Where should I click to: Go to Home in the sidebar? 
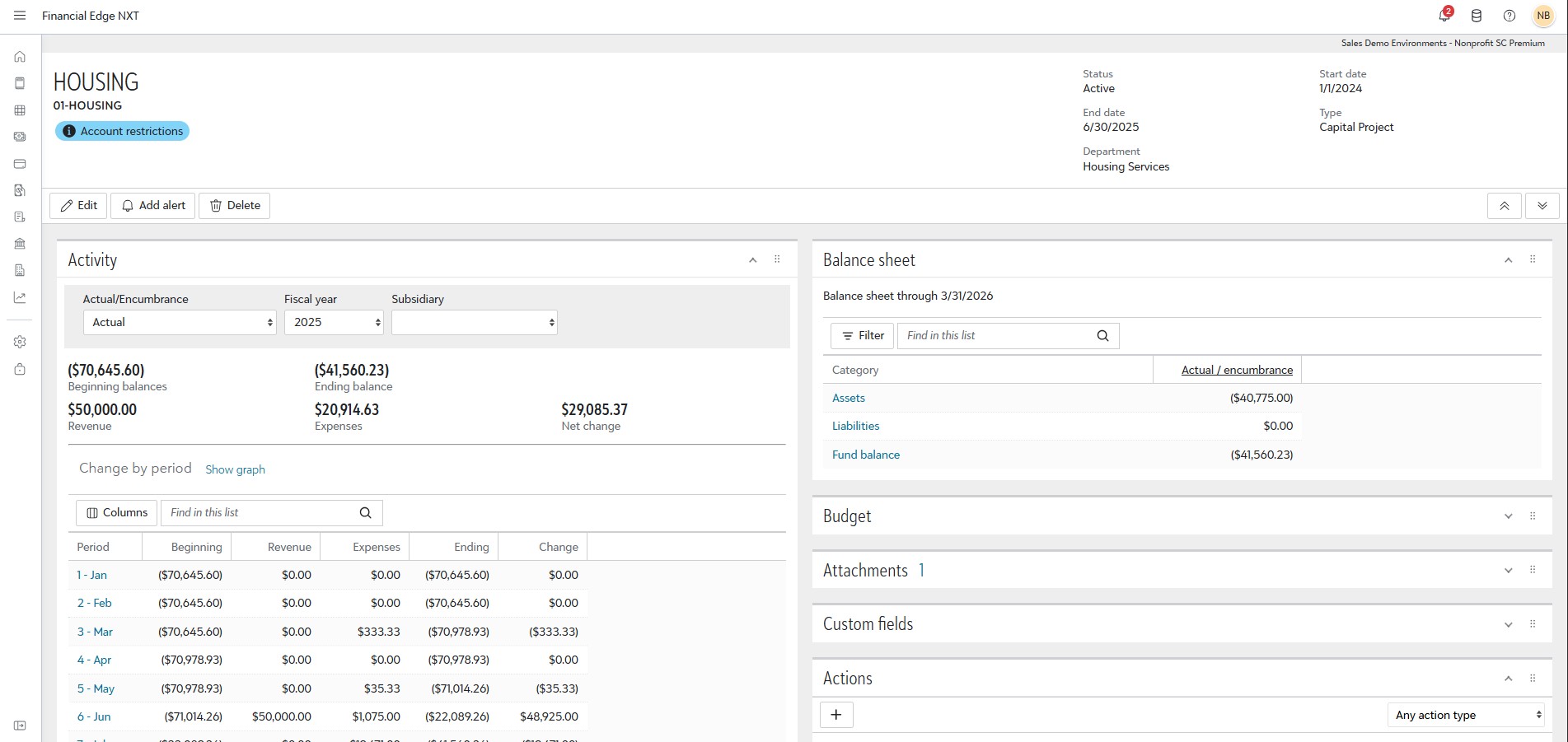coord(20,57)
